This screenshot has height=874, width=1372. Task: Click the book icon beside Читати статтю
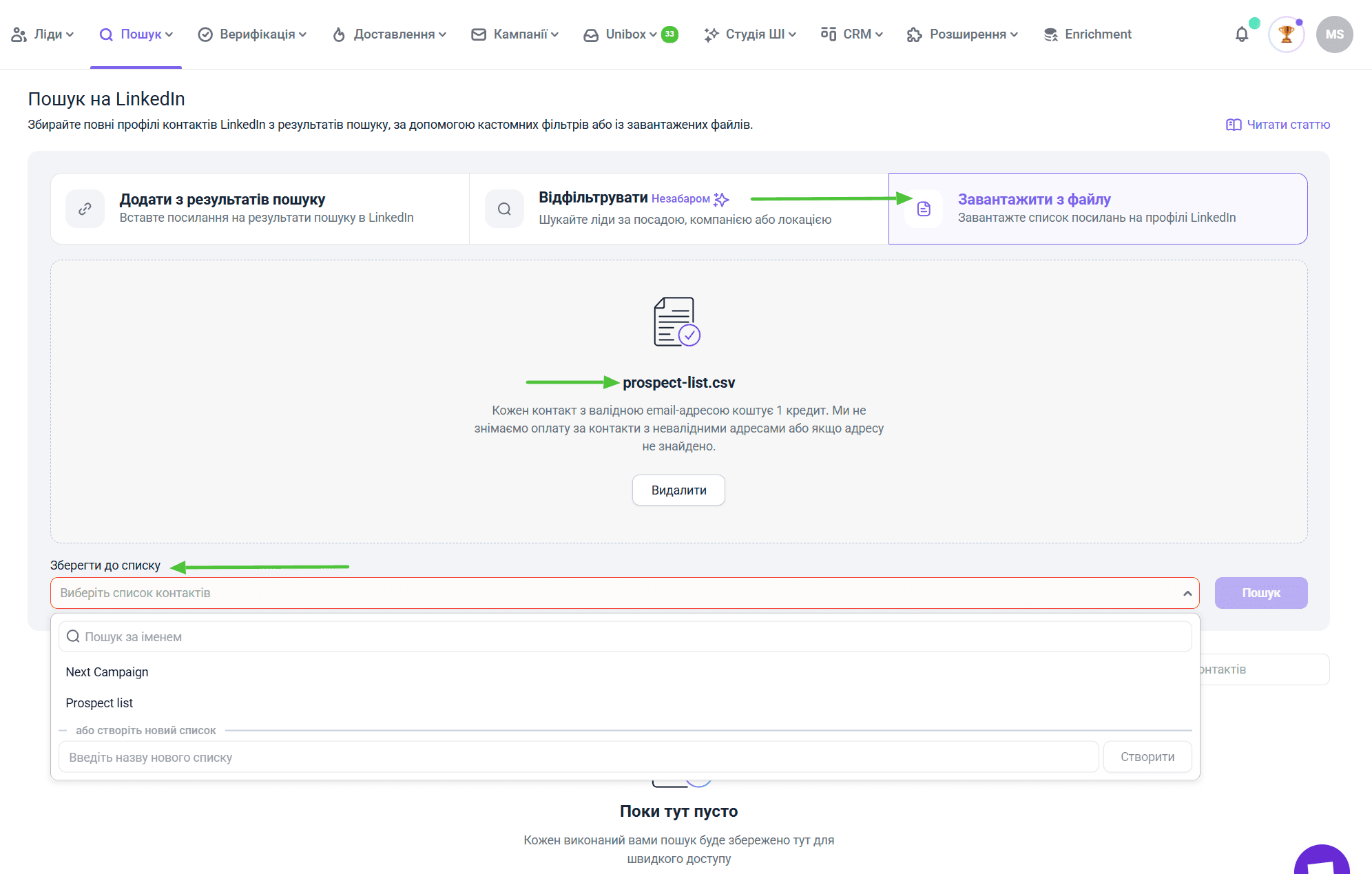[x=1233, y=125]
